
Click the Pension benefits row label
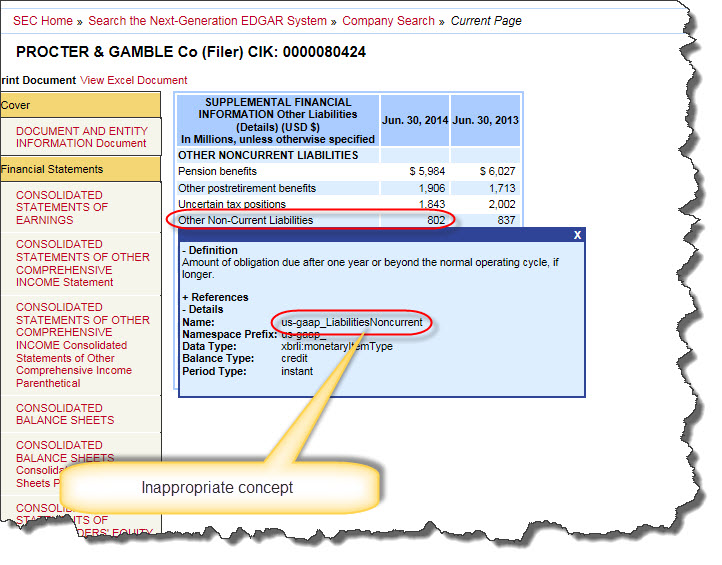(x=217, y=171)
